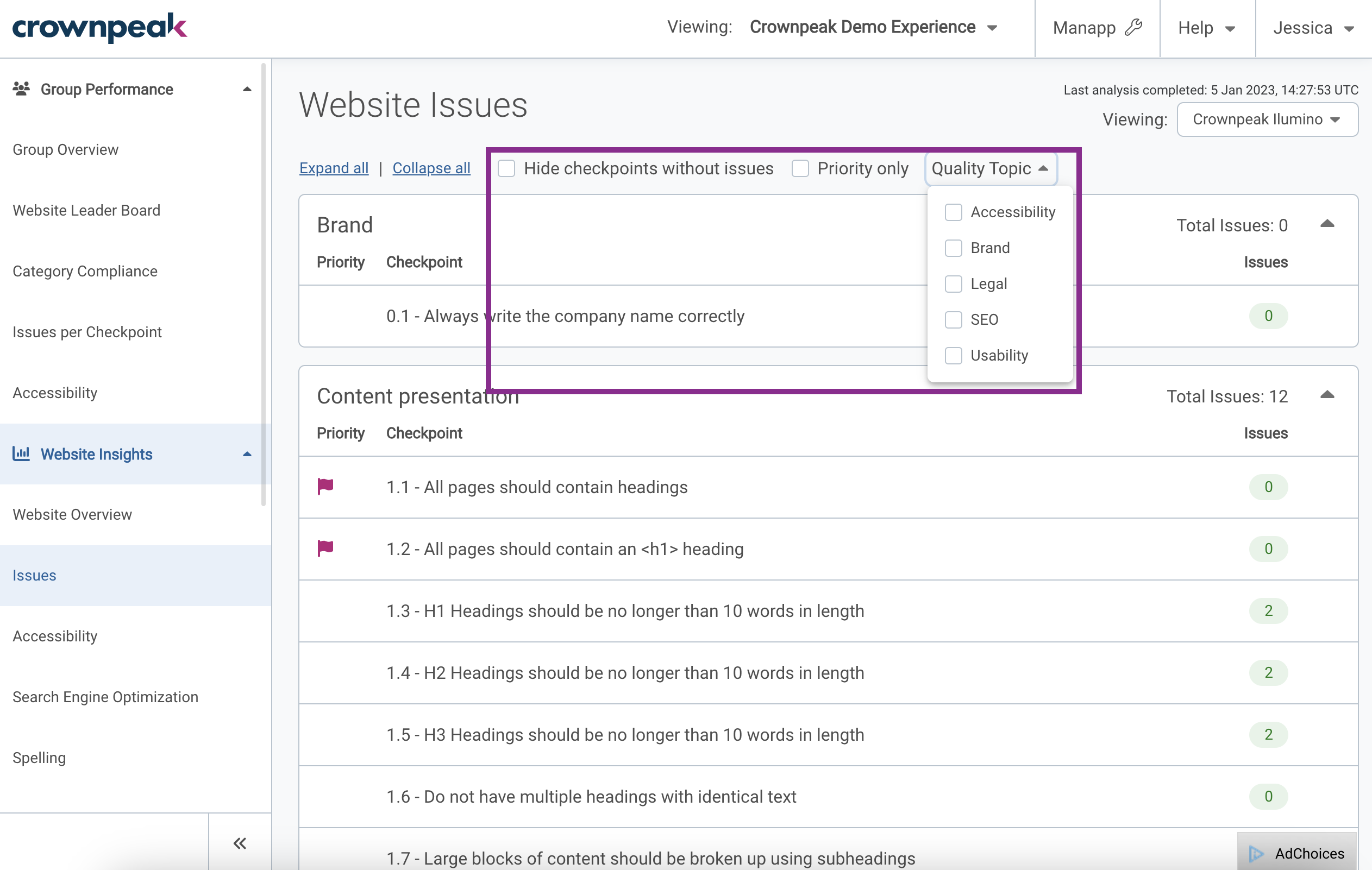Click the Group Performance people icon
This screenshot has height=870, width=1372.
(22, 89)
